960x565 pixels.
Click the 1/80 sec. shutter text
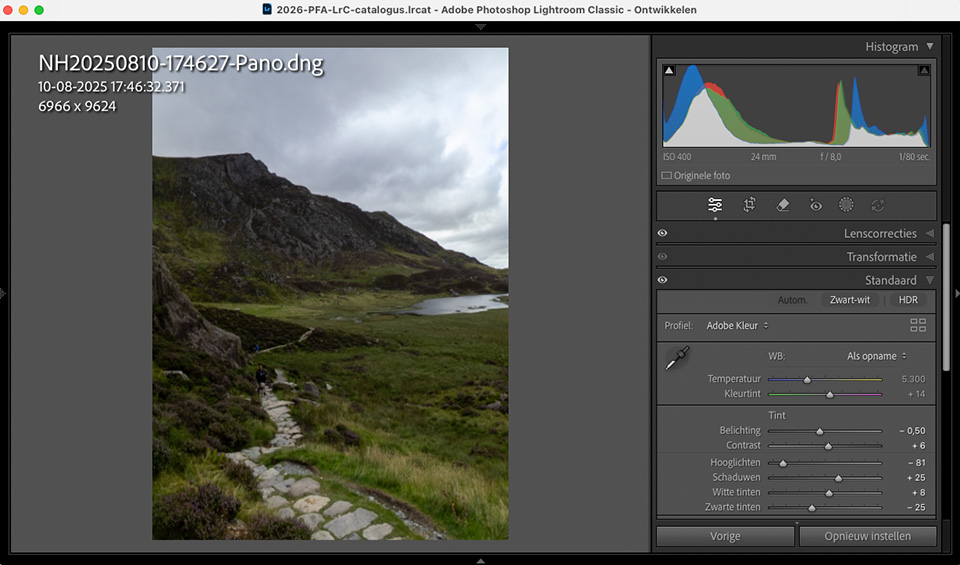914,157
